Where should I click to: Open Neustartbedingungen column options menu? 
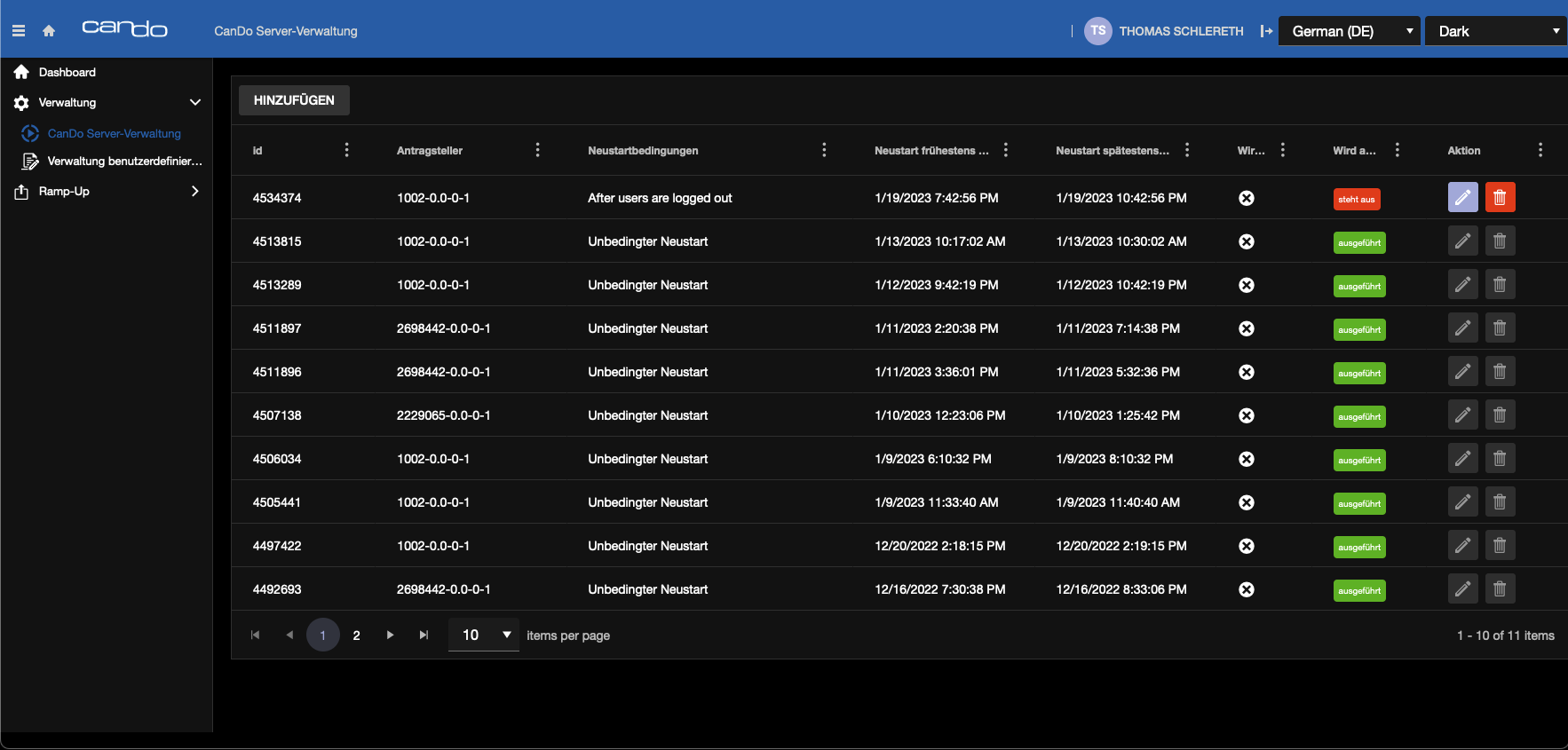pos(824,150)
